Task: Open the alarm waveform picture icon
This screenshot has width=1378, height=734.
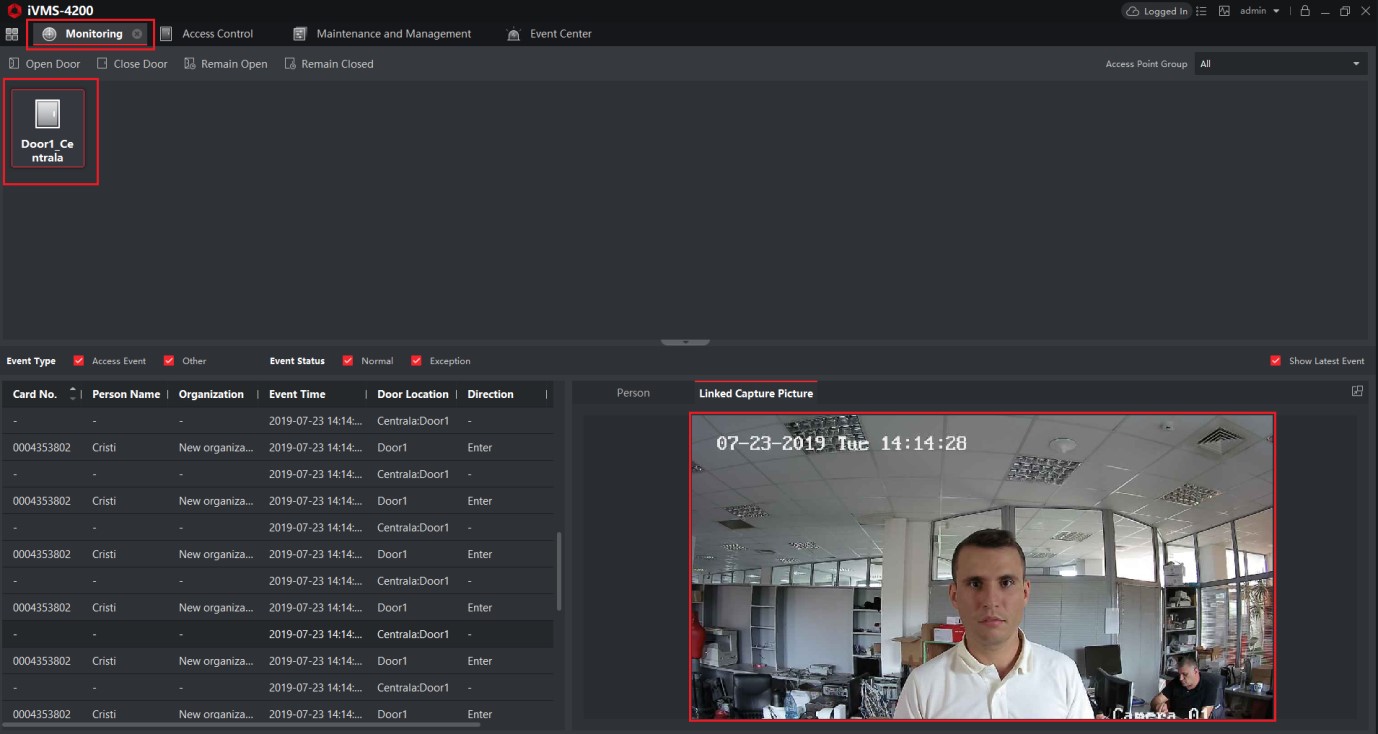Action: (1224, 11)
